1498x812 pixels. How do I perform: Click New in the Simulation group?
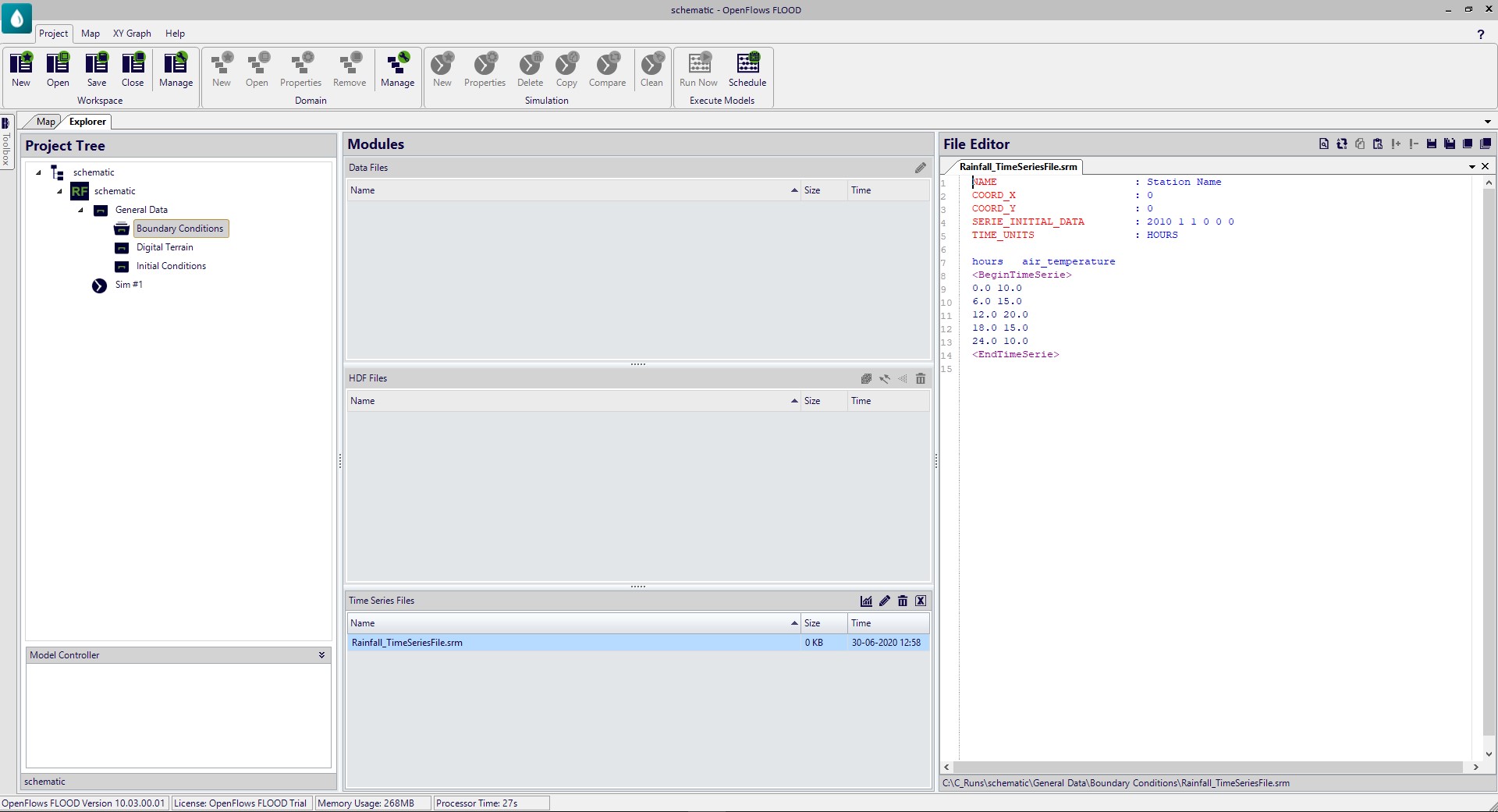tap(442, 69)
